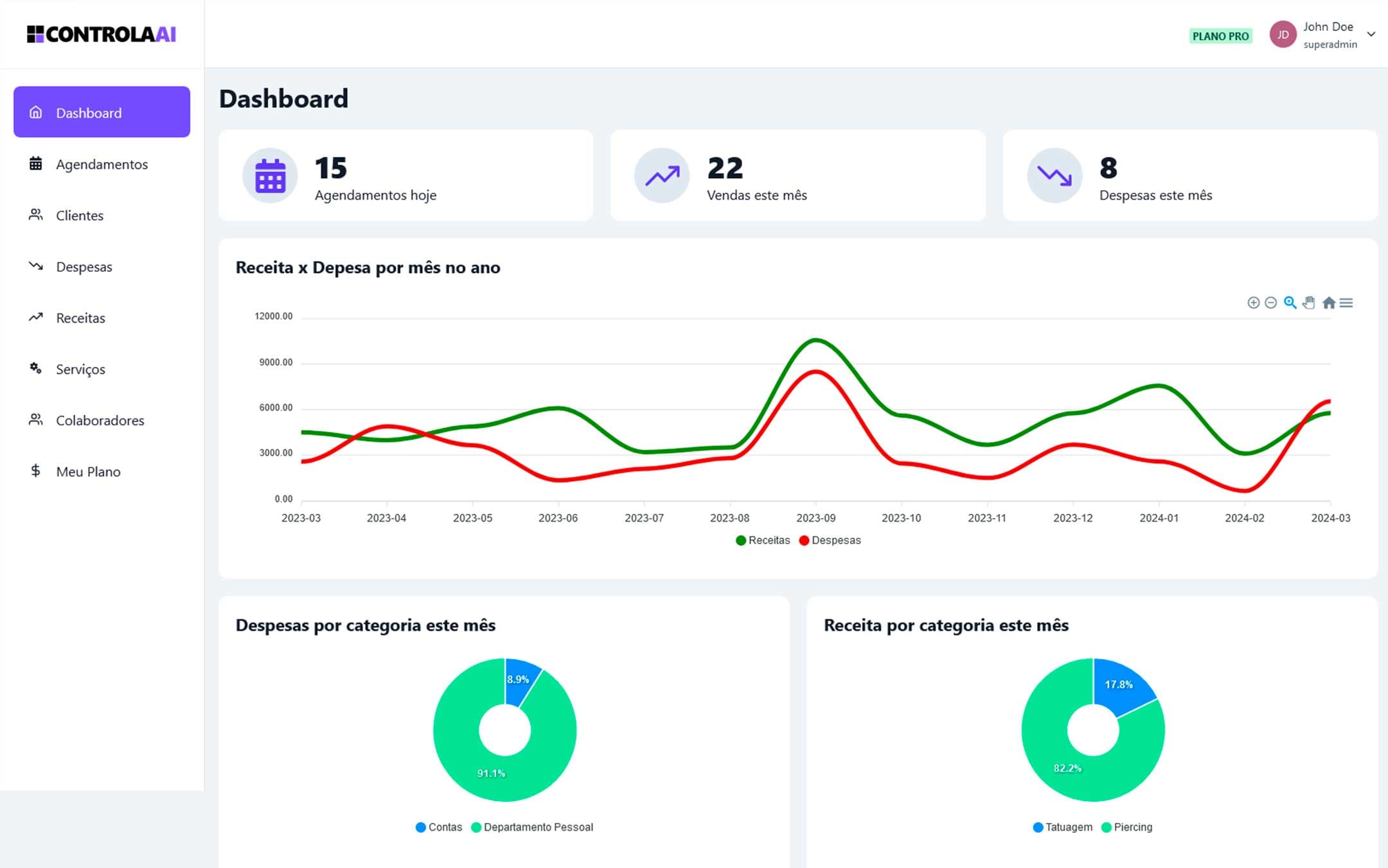This screenshot has width=1388, height=868.
Task: Click the ControlaAI logo
Action: (102, 34)
